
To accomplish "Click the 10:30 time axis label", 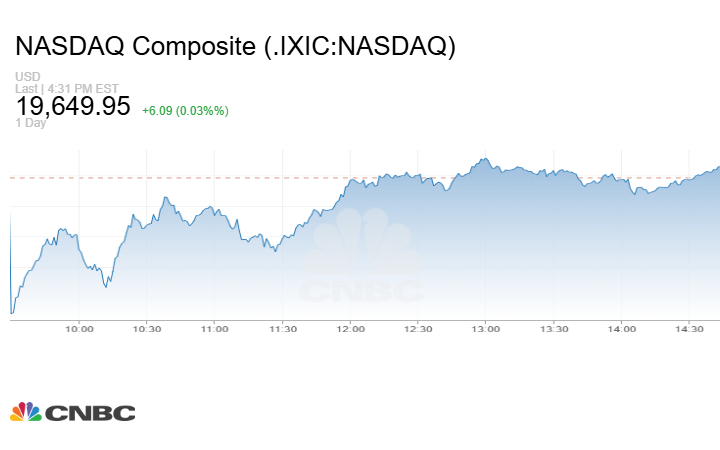I will pyautogui.click(x=147, y=328).
